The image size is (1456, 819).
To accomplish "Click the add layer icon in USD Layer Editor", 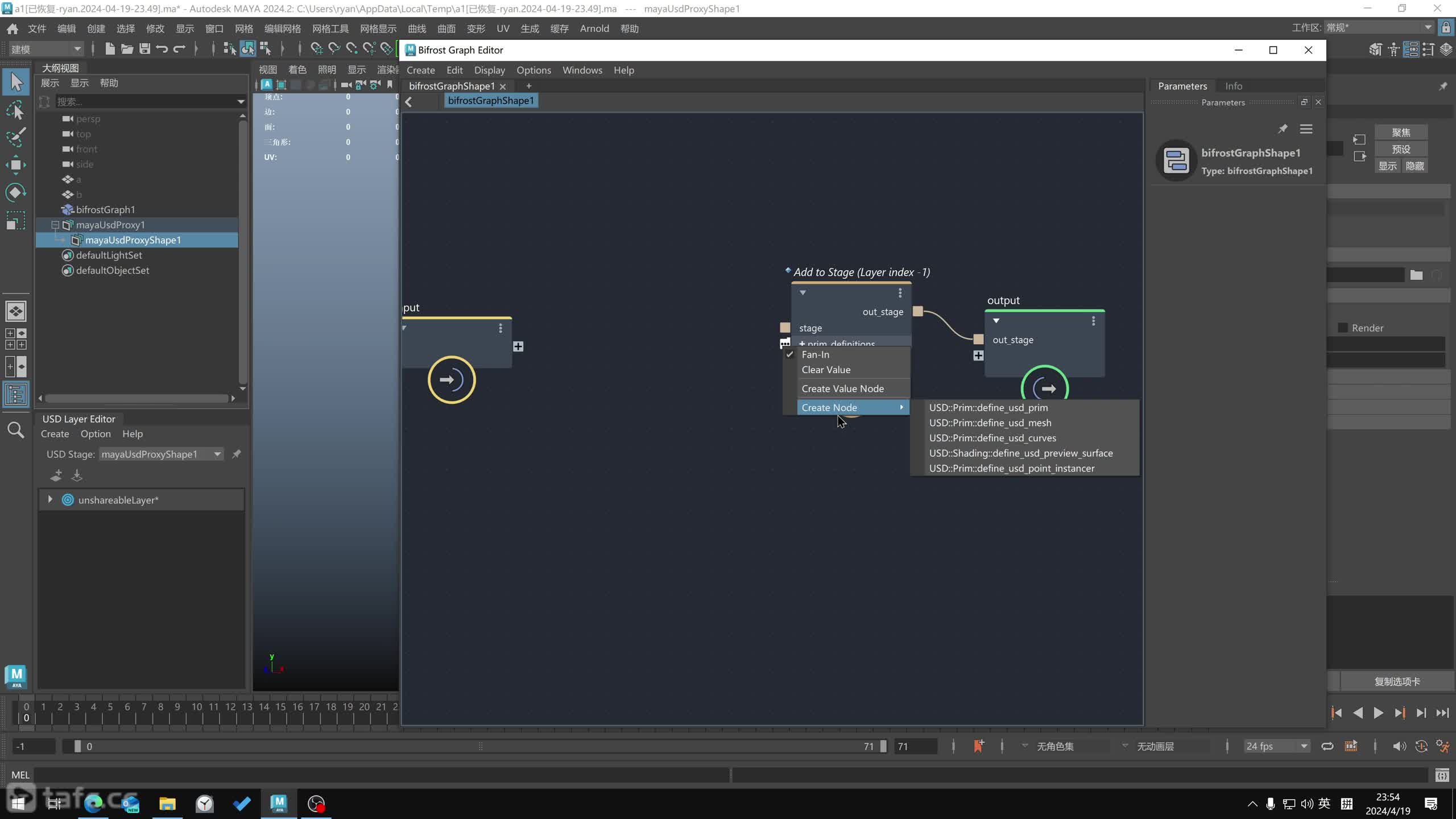I will tap(56, 475).
